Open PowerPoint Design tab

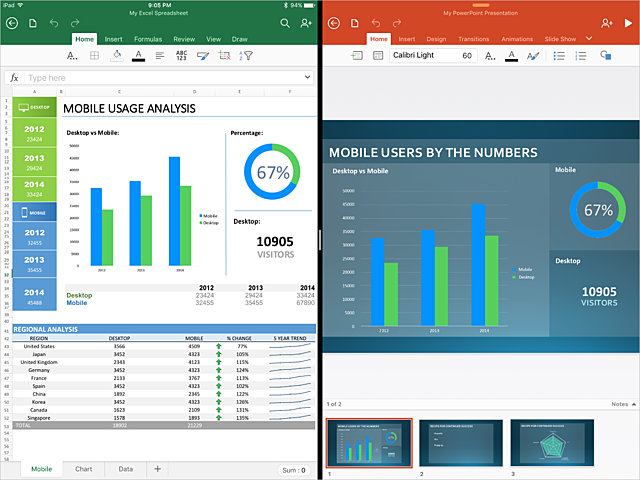tap(436, 39)
